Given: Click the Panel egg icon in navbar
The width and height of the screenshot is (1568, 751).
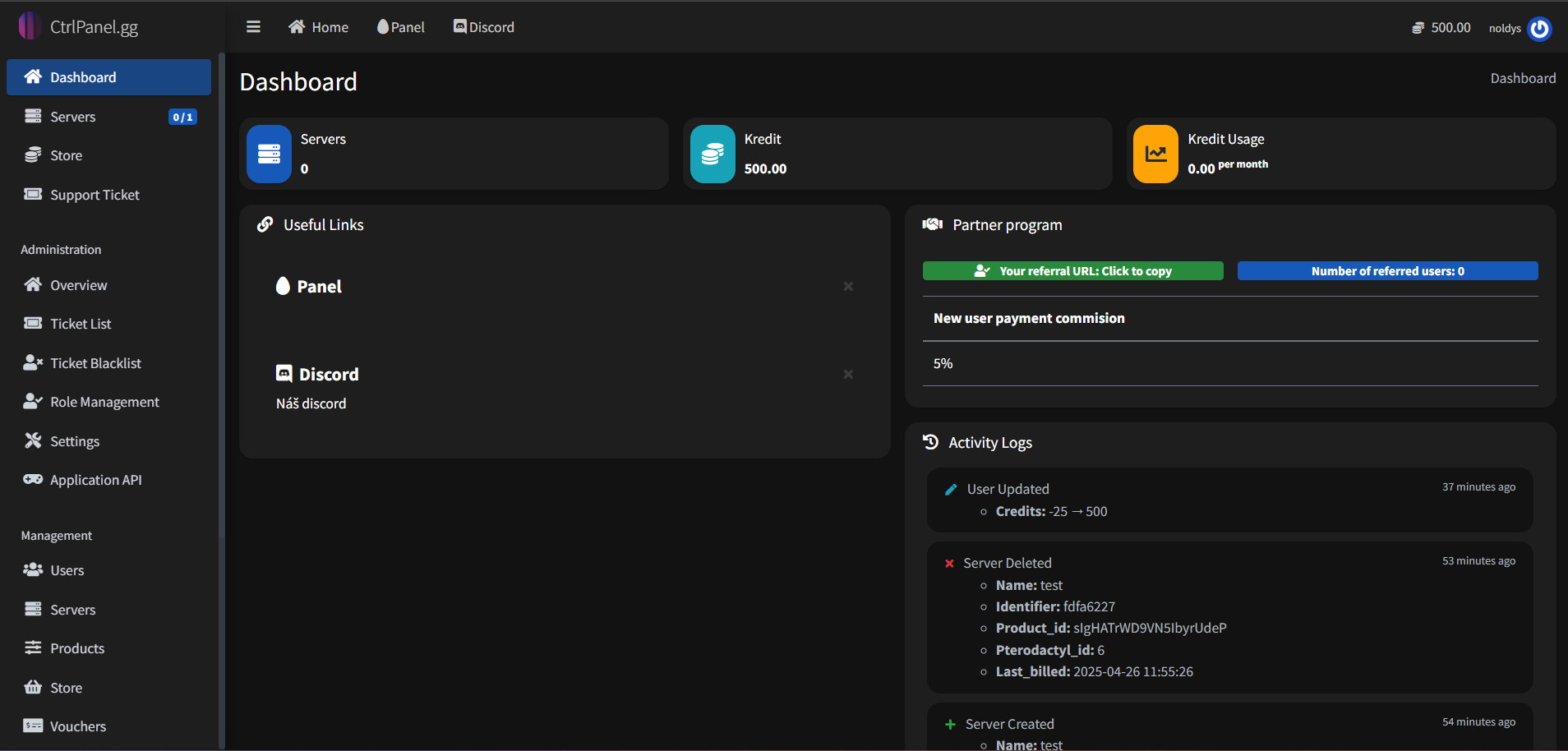Looking at the screenshot, I should click(383, 27).
